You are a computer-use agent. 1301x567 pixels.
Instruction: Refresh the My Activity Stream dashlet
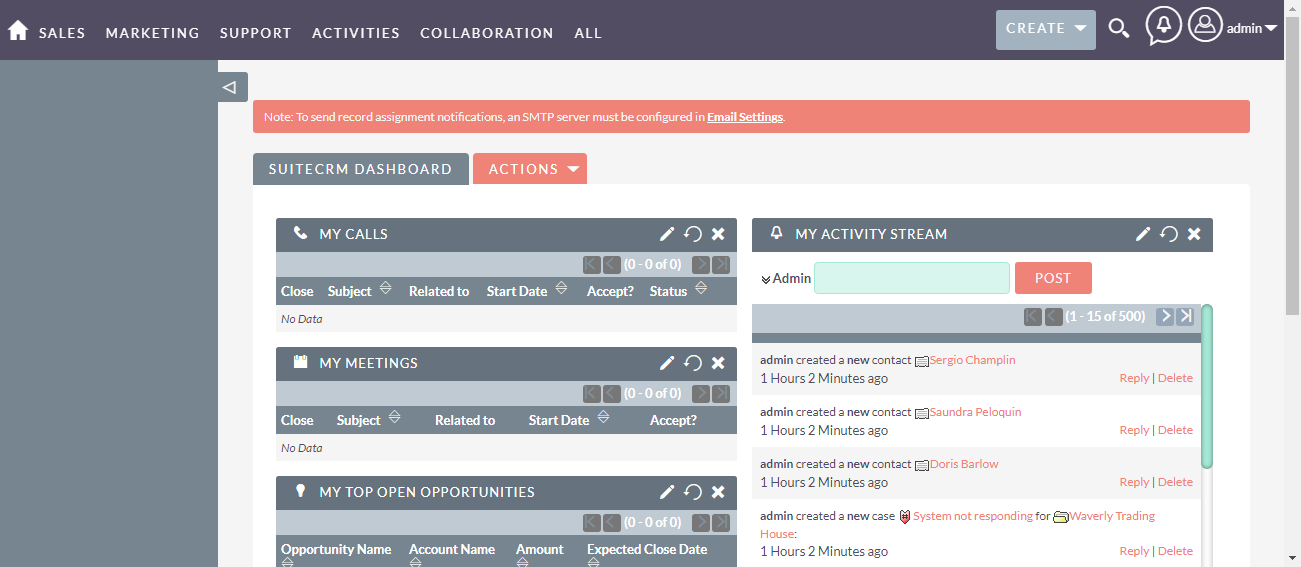(1169, 234)
